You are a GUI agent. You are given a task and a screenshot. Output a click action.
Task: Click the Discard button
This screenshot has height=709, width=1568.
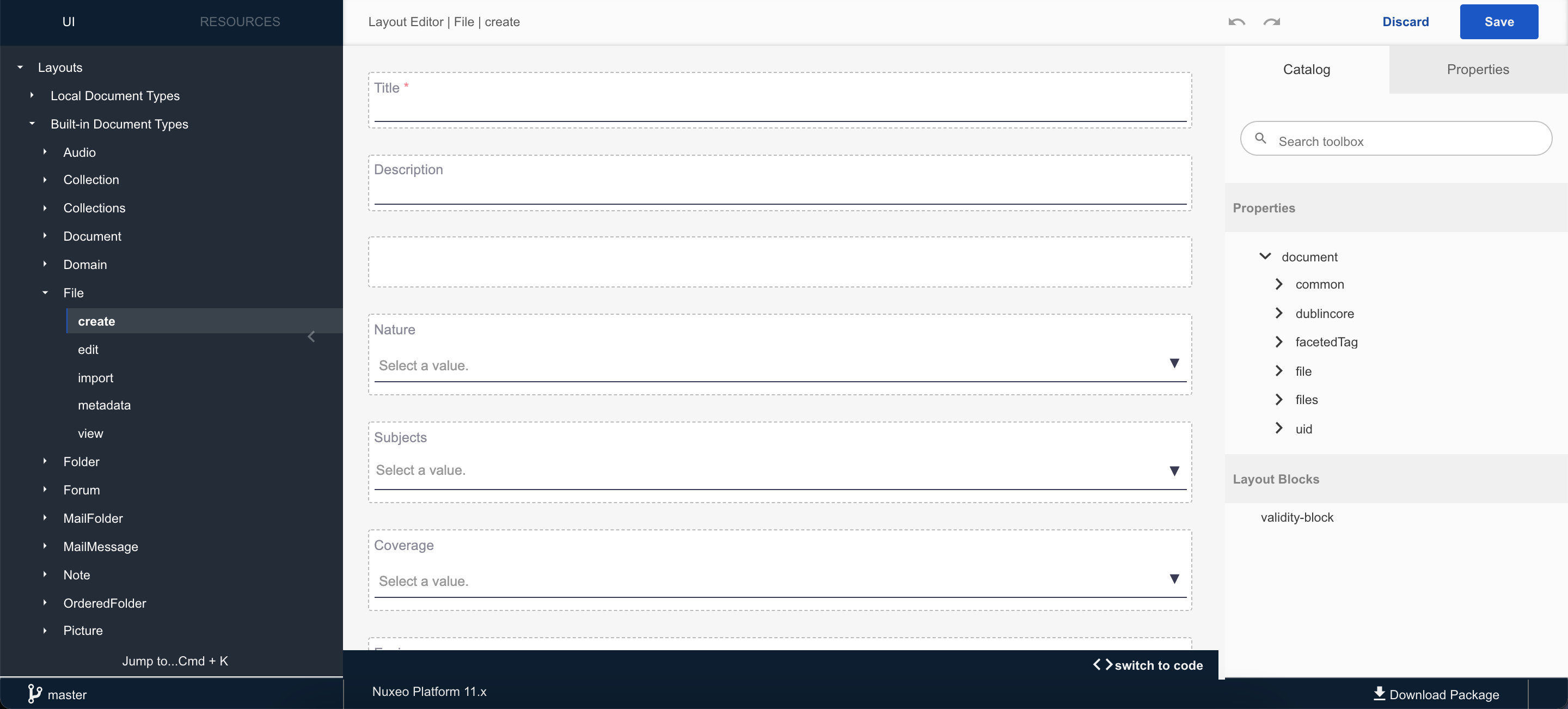1405,21
